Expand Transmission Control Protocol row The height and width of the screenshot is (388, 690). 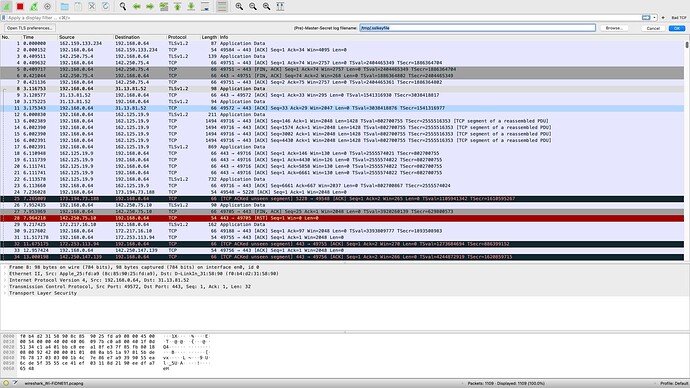5,287
